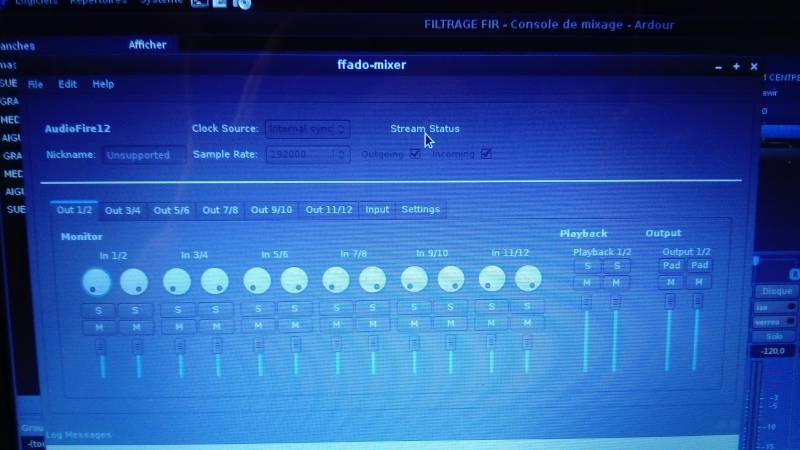Viewport: 800px width, 450px height.
Task: Select the Out 1/2 tab
Action: 74,210
